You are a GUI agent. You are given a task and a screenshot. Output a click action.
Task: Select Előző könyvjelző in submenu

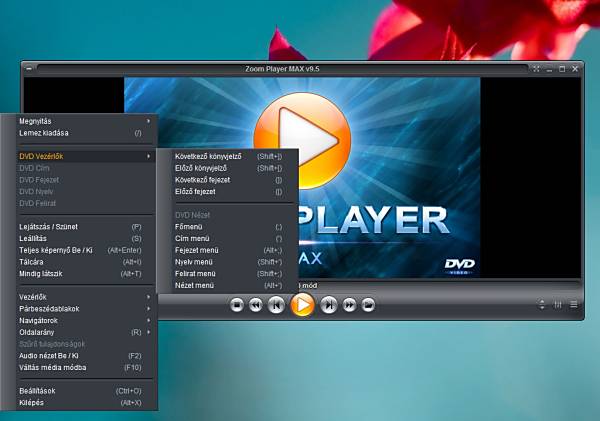(233, 168)
